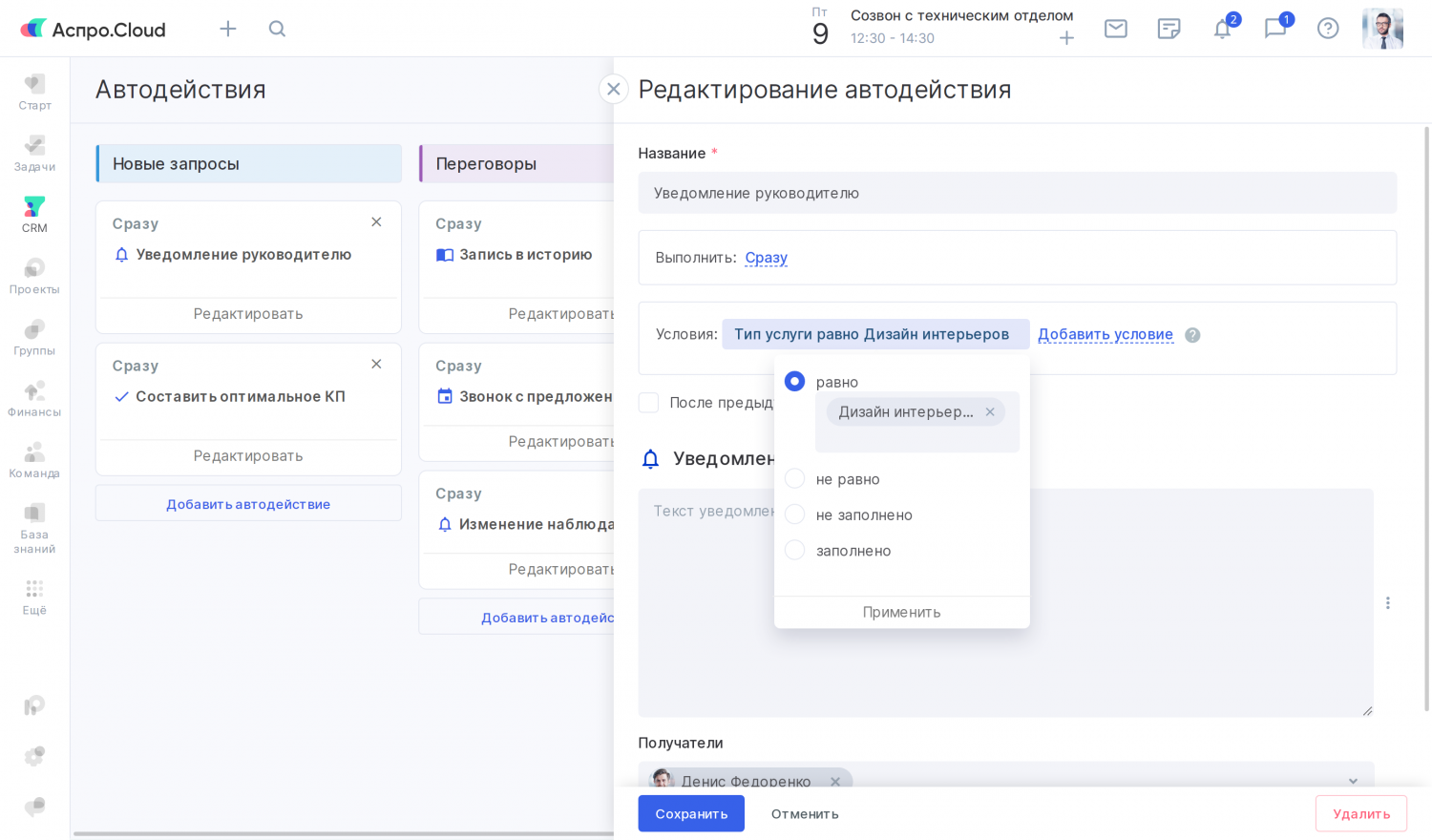Open the chat messages icon
The image size is (1432, 840).
point(1275,29)
